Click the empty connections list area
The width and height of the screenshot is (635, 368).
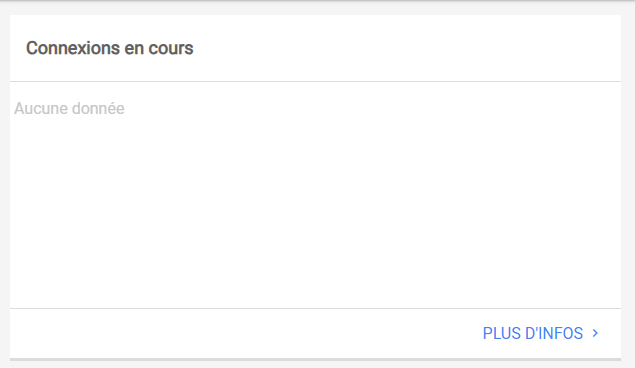[x=315, y=195]
